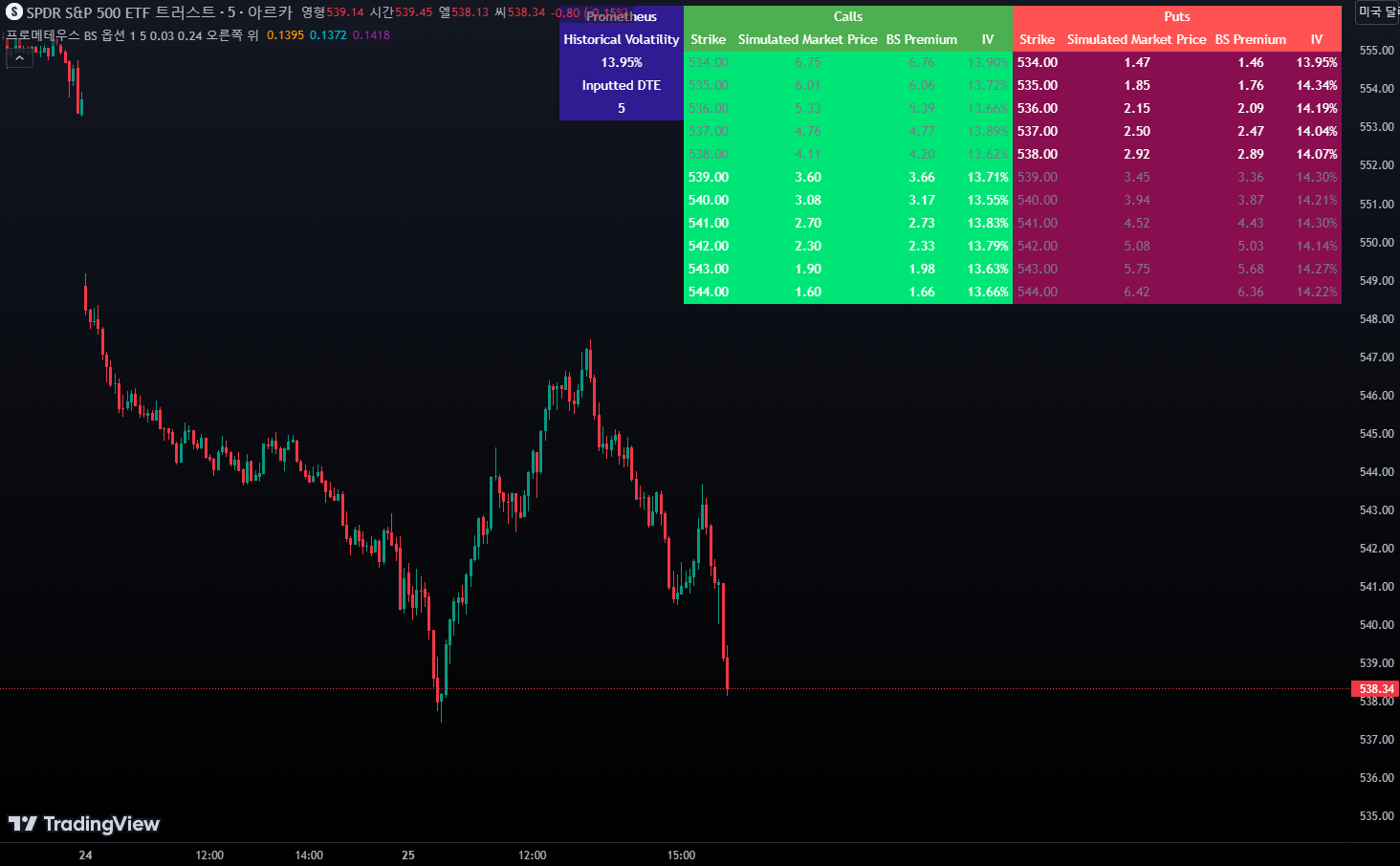Viewport: 1400px width, 866px height.
Task: Click the 13.71% call IV cell
Action: [988, 177]
